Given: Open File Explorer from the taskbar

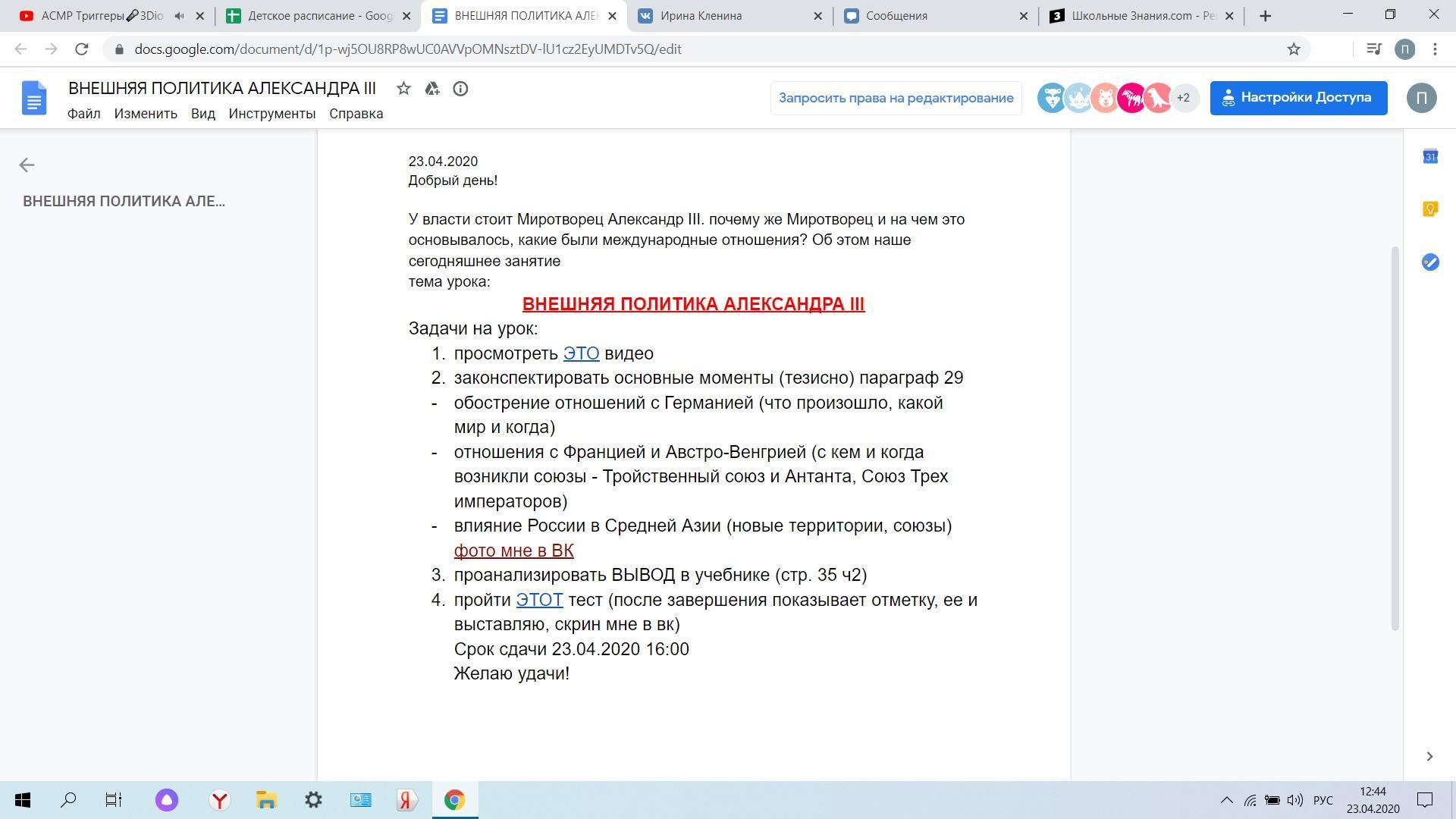Looking at the screenshot, I should [266, 800].
